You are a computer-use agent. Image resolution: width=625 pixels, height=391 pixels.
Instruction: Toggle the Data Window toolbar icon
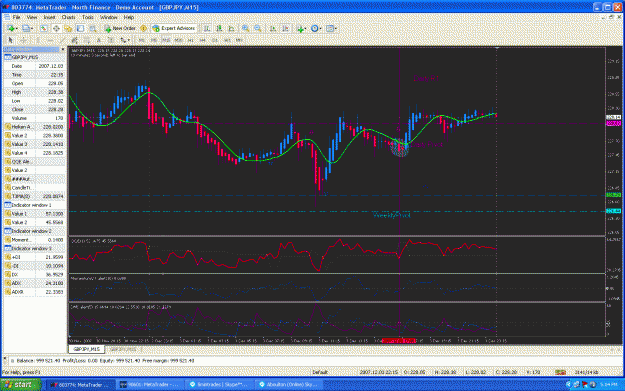click(56, 28)
